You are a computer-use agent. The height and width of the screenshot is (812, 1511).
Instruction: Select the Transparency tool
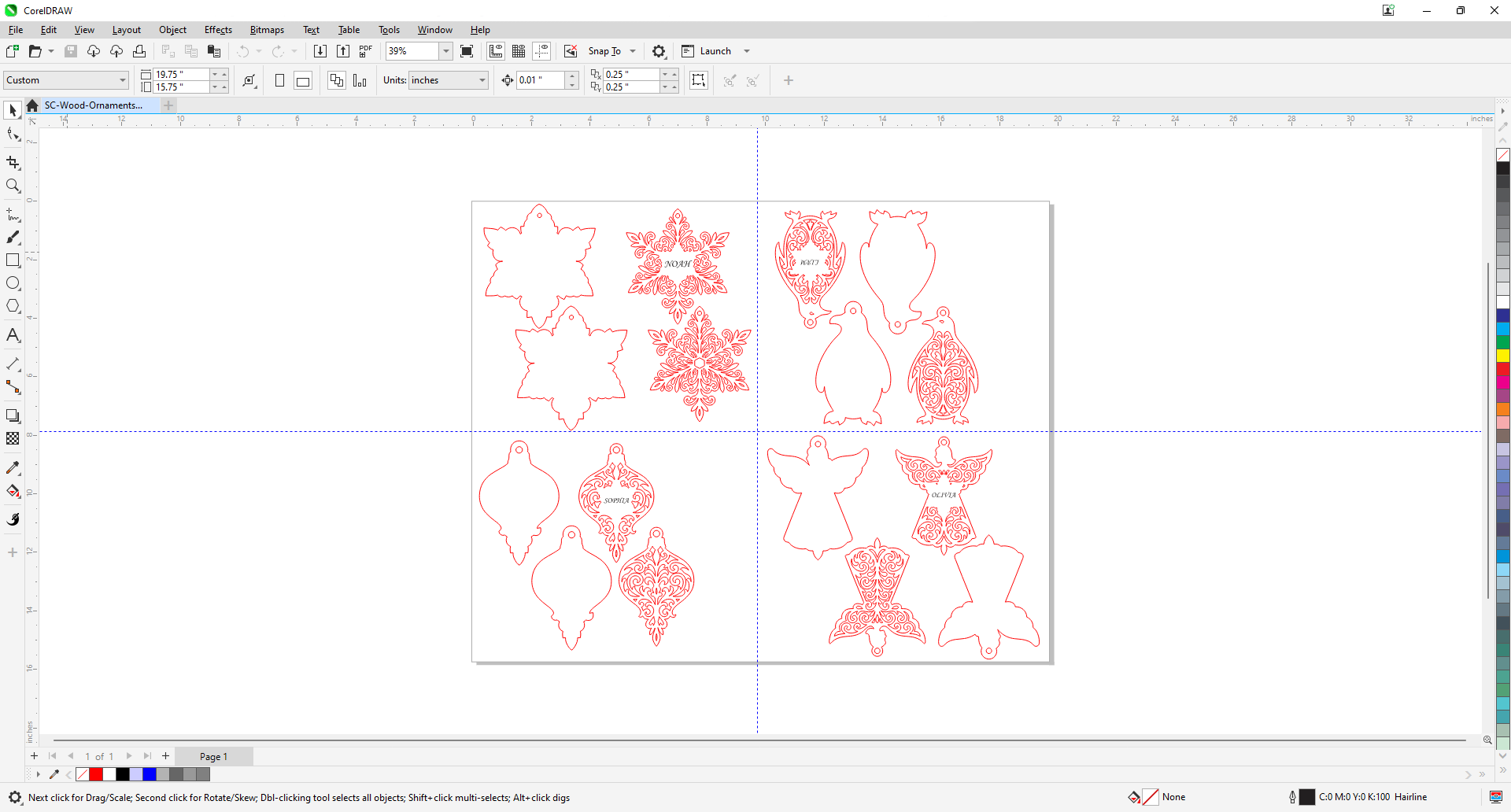coord(13,439)
